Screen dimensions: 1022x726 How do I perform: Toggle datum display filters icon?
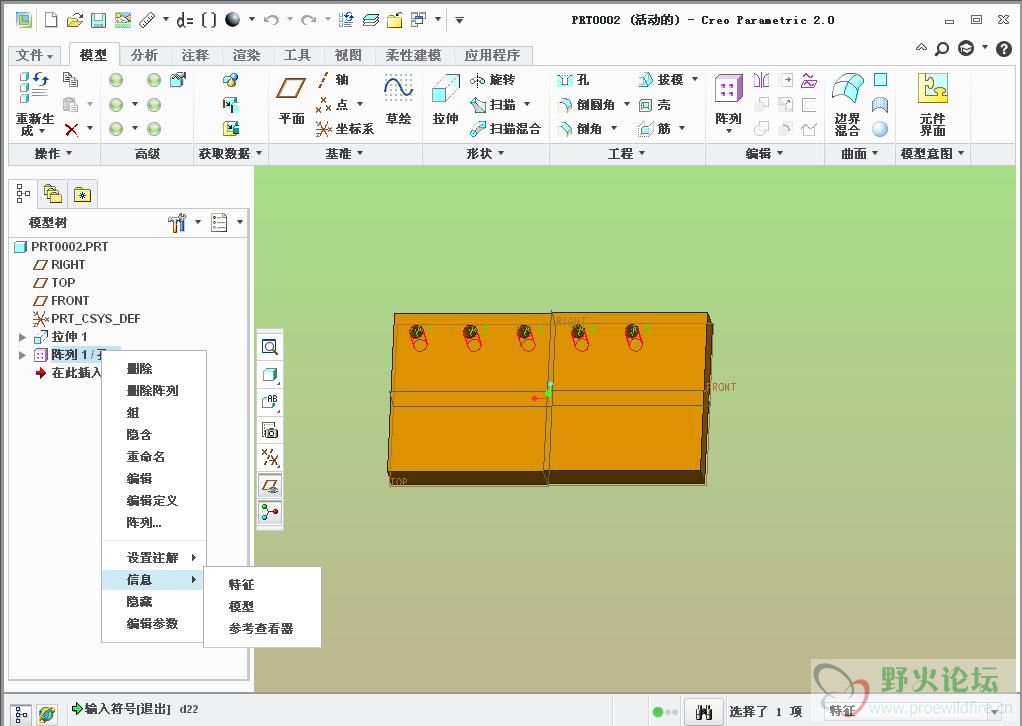click(x=270, y=457)
